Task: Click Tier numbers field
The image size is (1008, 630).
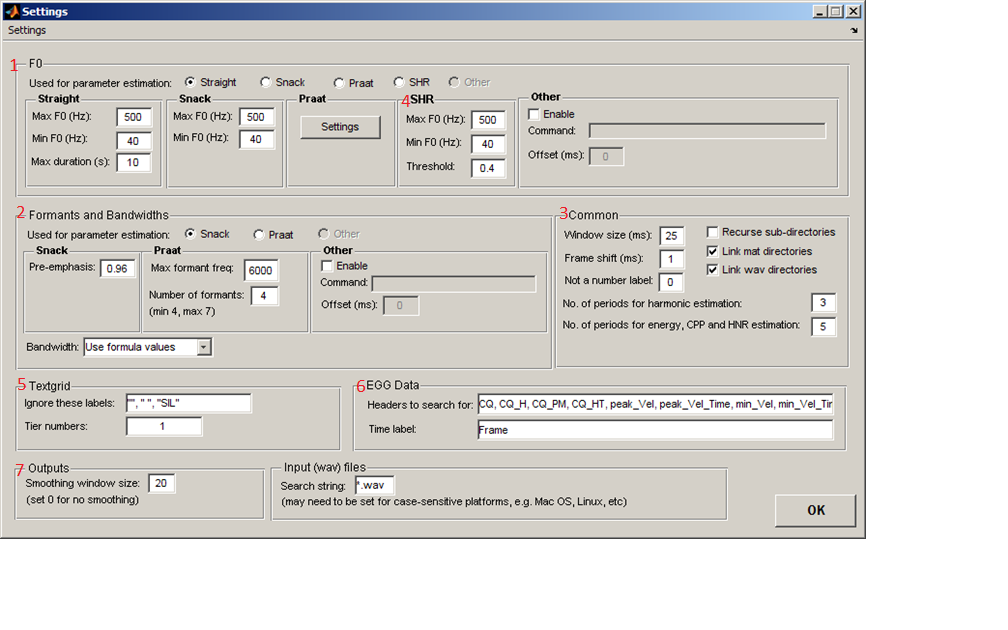Action: (164, 426)
